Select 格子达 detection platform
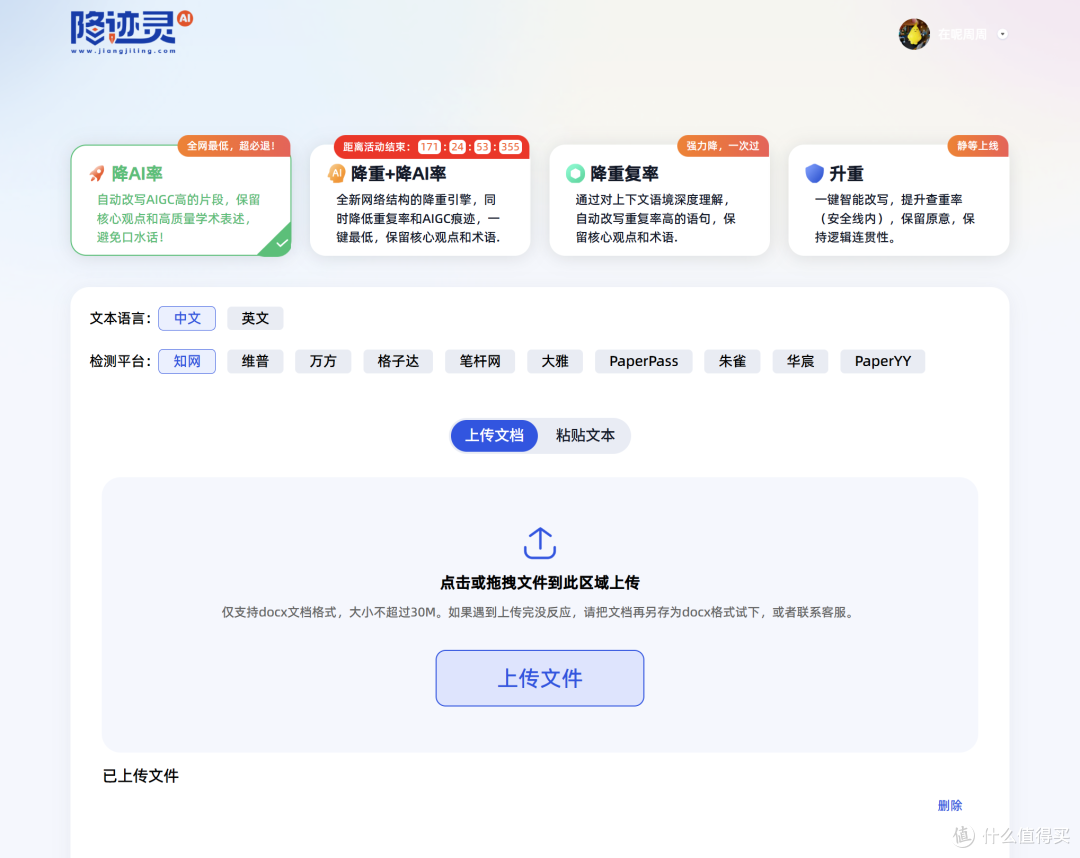Screen dimensions: 1080x858 (x=398, y=361)
